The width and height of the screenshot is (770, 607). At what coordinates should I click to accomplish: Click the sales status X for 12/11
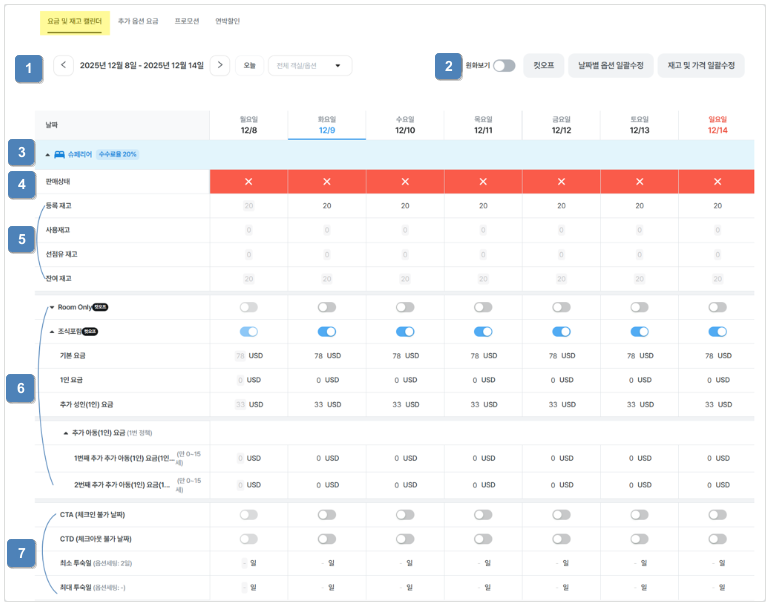click(483, 182)
